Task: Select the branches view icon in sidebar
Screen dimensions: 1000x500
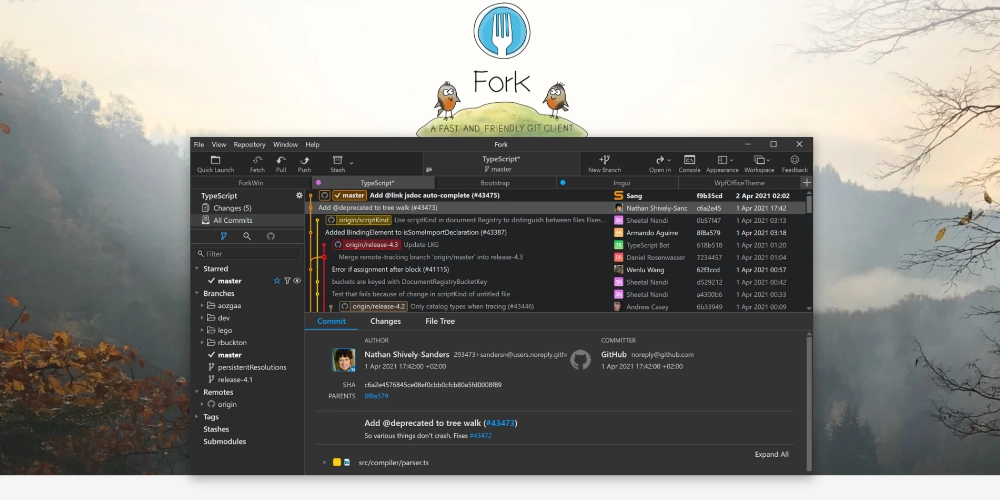Action: coord(224,236)
